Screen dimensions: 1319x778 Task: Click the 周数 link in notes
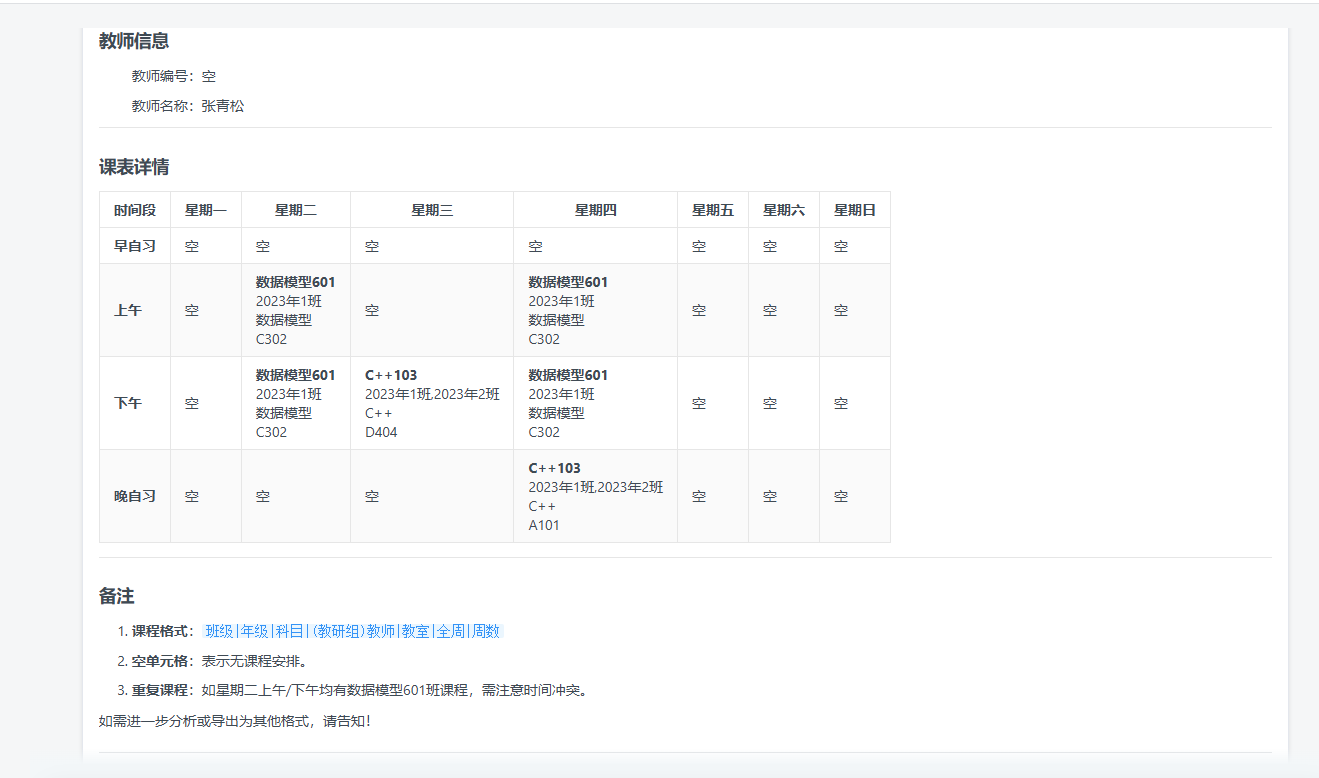(x=486, y=631)
